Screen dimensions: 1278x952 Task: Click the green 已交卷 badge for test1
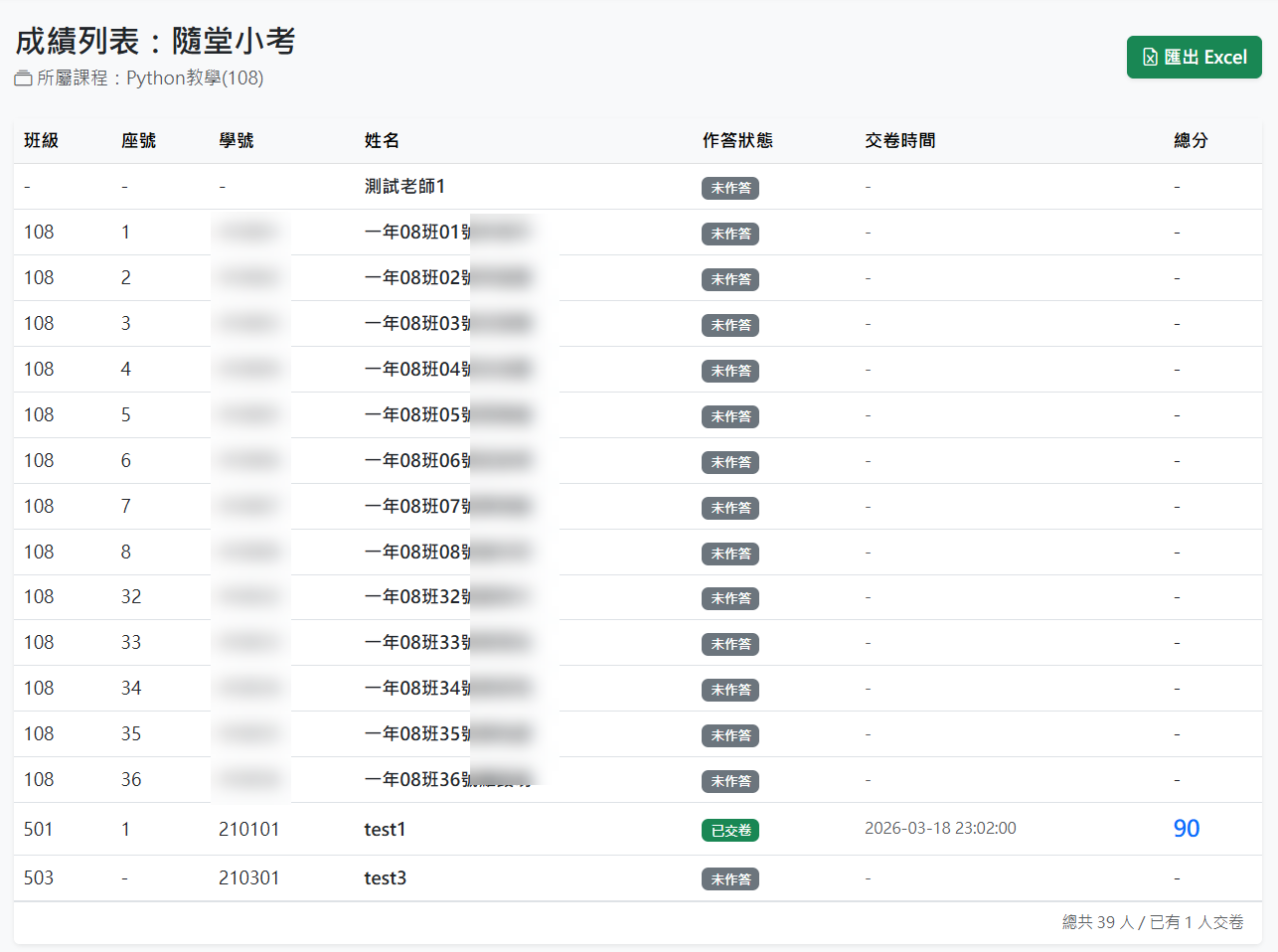coord(729,831)
